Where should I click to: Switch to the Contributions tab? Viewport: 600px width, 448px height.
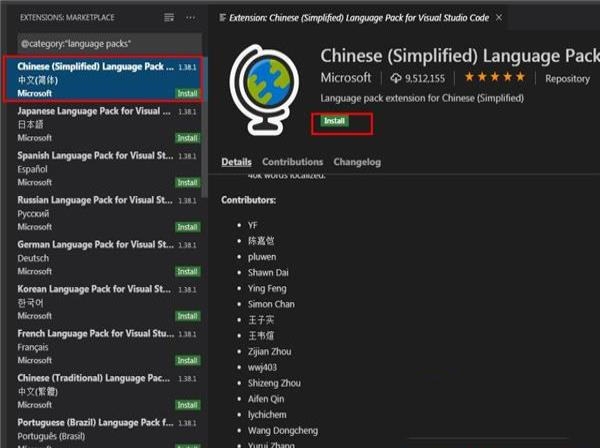(x=292, y=162)
